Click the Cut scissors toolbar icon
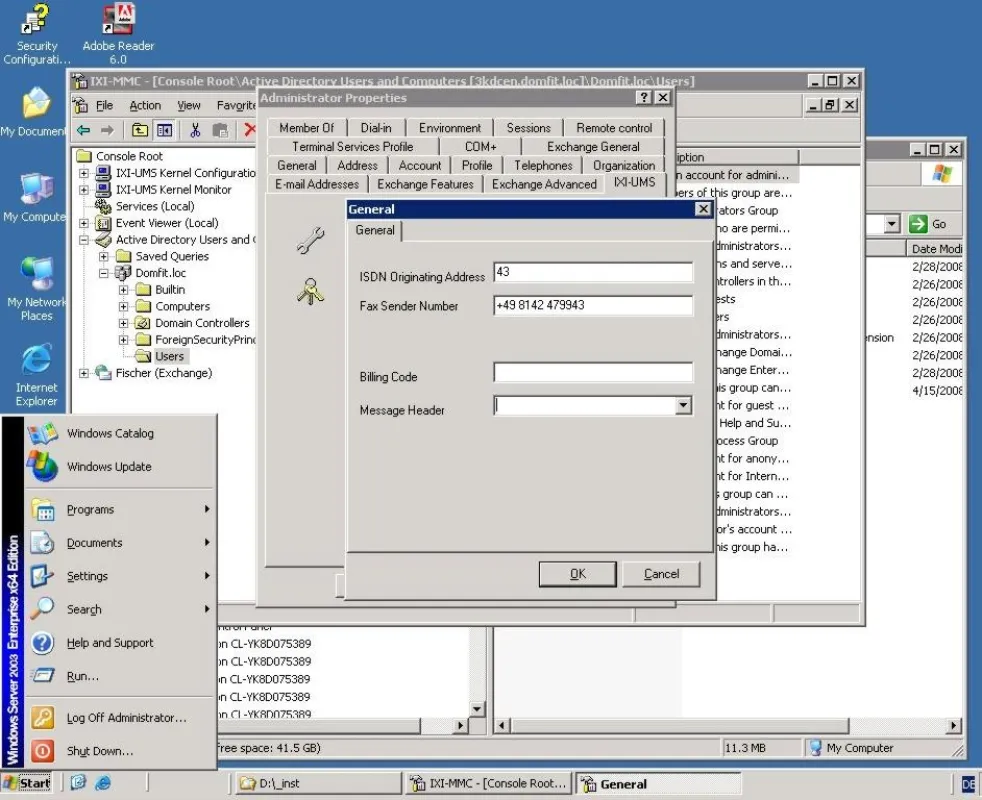This screenshot has width=982, height=800. (195, 130)
